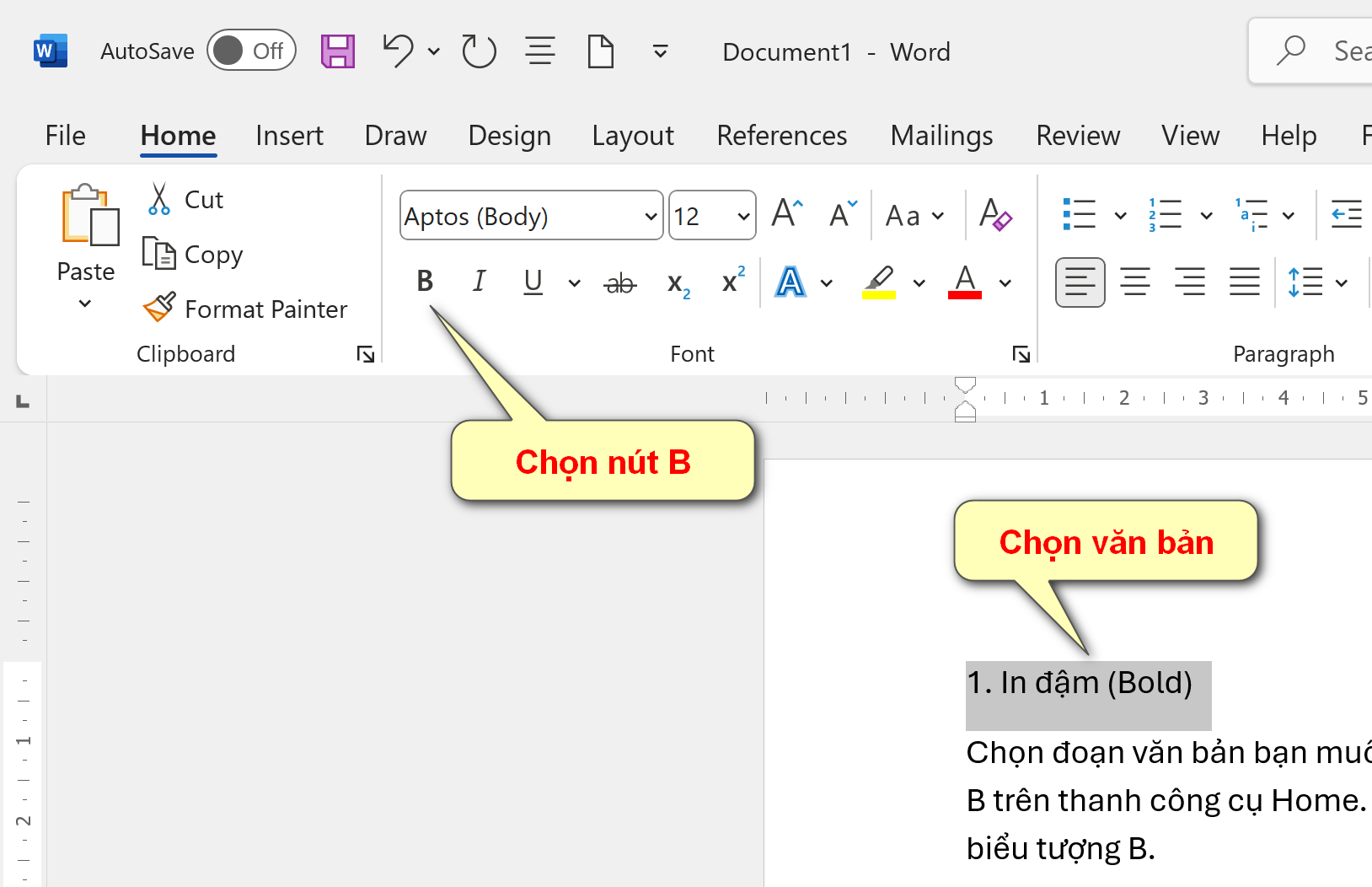Apply italic formatting
Viewport: 1372px width, 887px height.
(x=479, y=282)
